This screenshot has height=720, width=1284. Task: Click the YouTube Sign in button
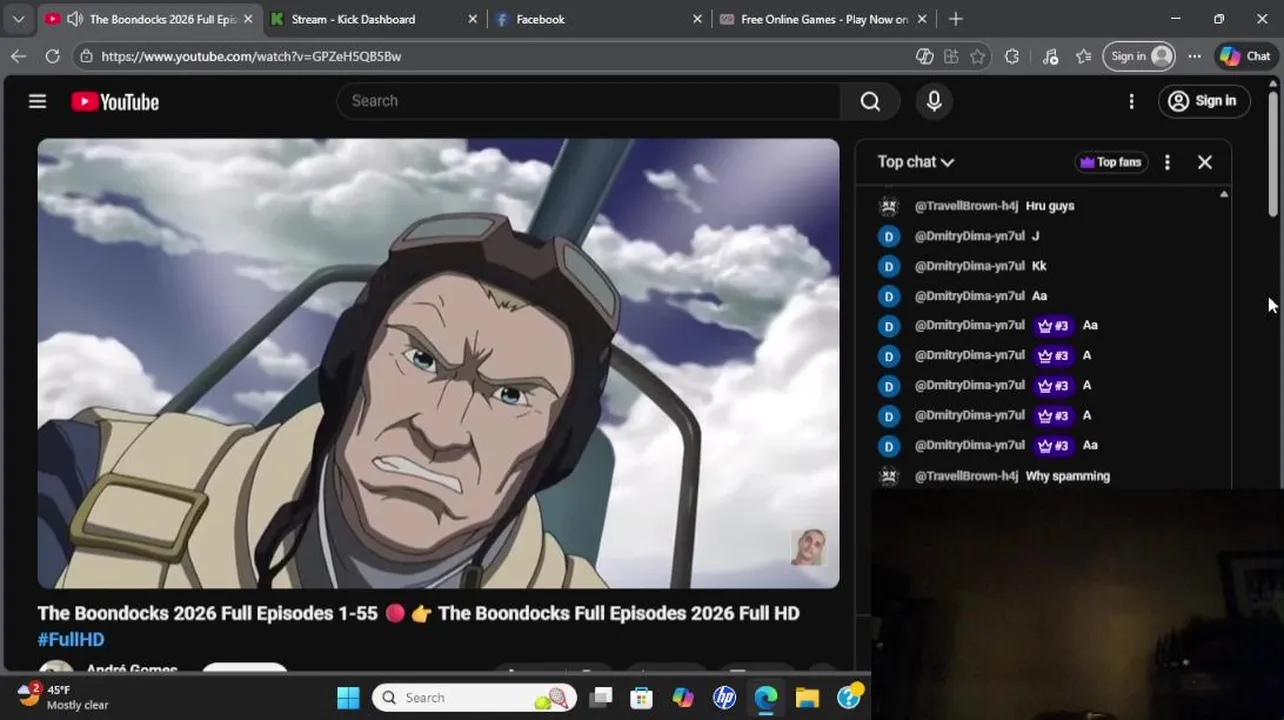pyautogui.click(x=1204, y=101)
